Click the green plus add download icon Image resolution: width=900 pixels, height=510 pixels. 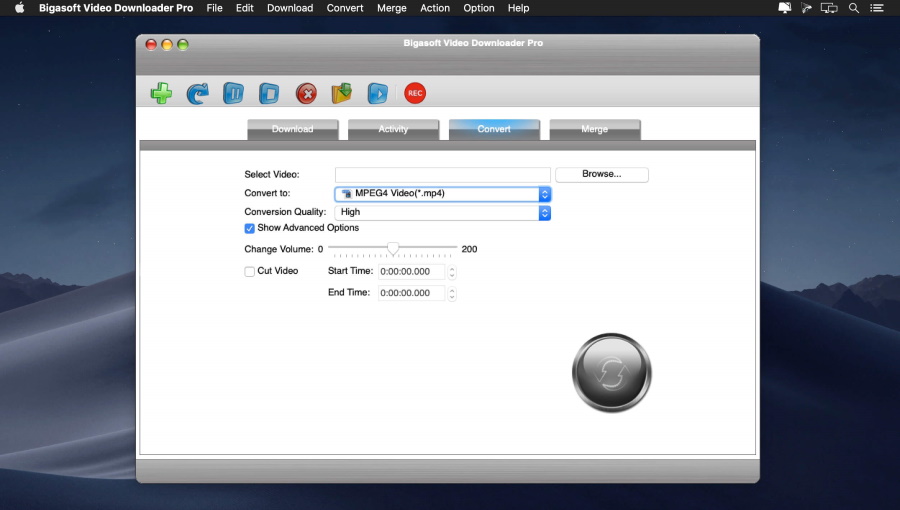click(161, 93)
